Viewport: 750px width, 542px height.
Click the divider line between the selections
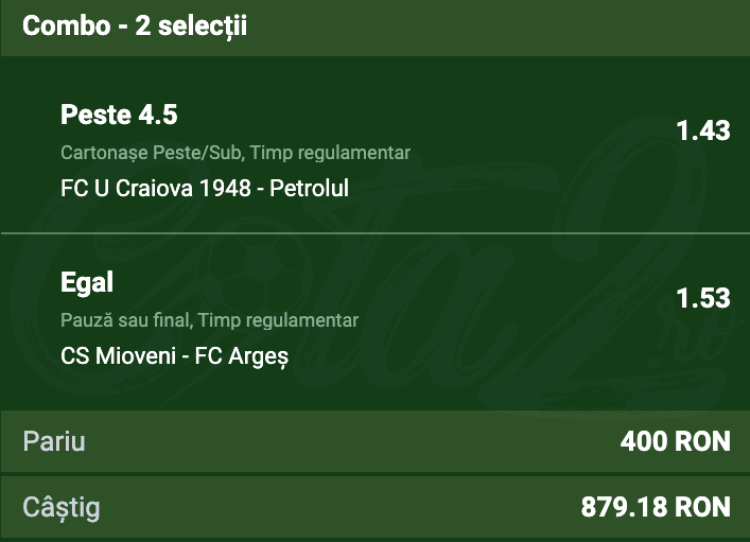(375, 233)
